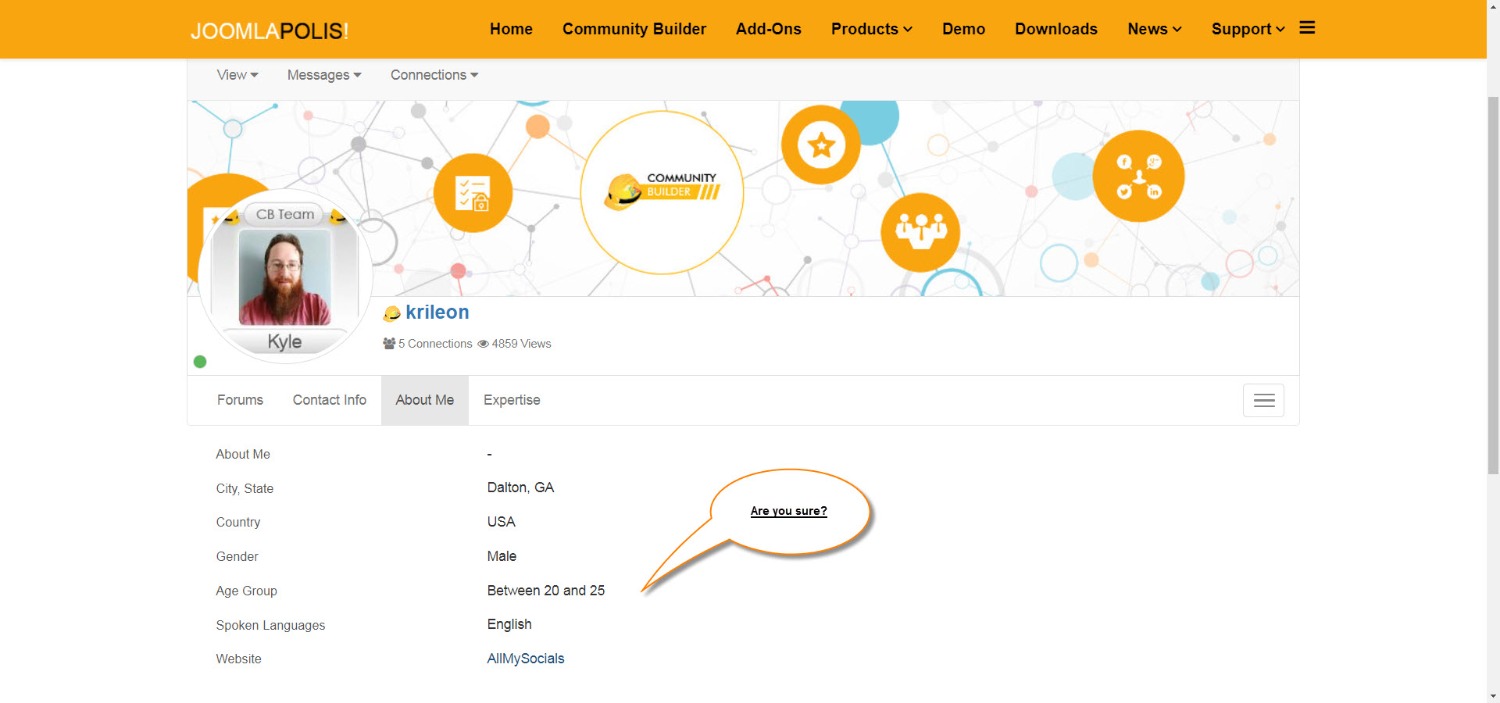Viewport: 1500px width, 703px height.
Task: Click the hard hat icon beside krileon
Action: (392, 313)
